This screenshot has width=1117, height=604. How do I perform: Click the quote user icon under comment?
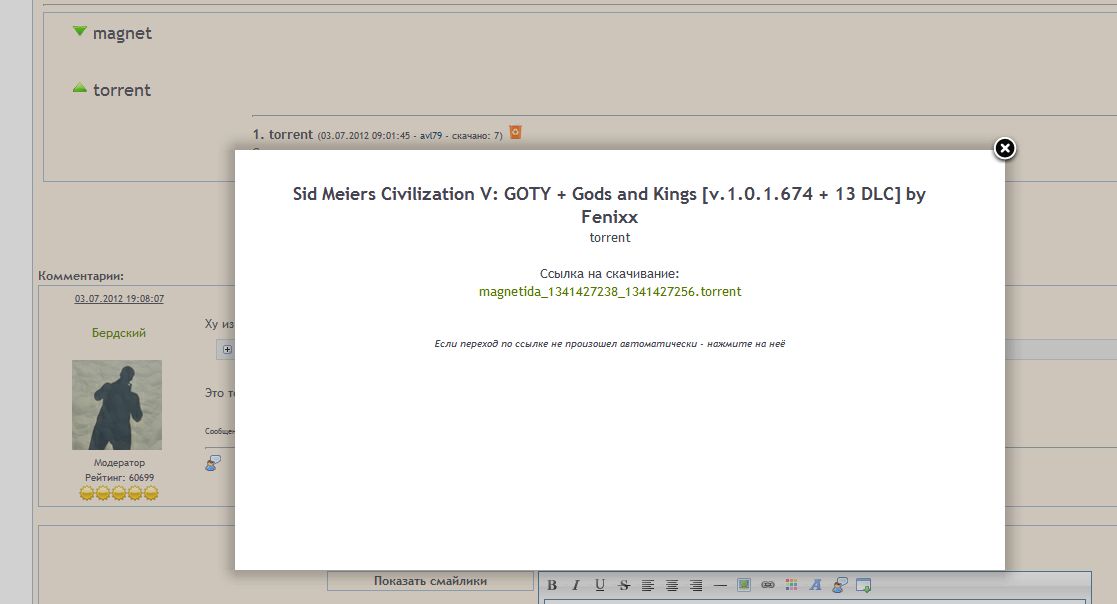tap(213, 463)
